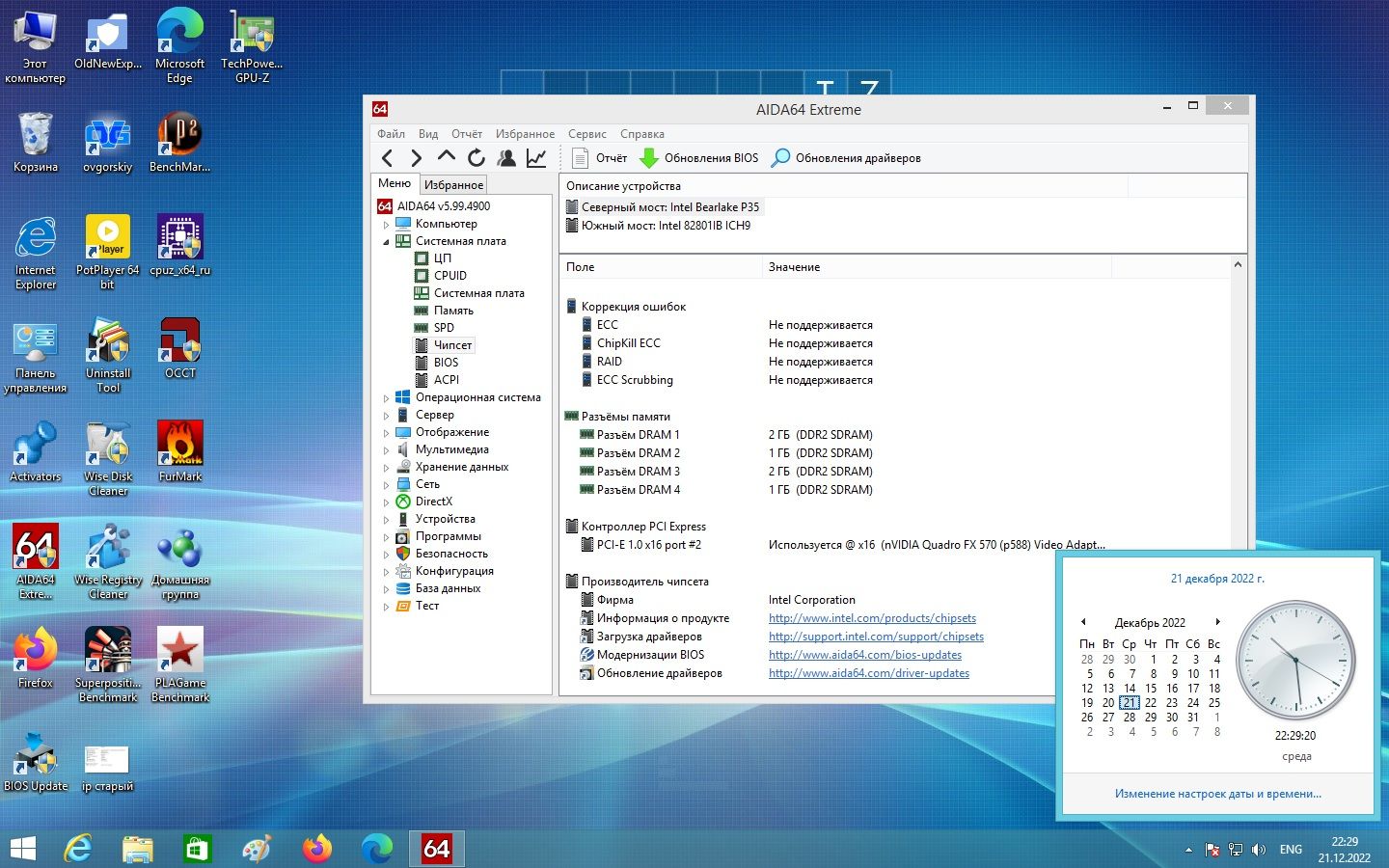The width and height of the screenshot is (1389, 868).
Task: Select the cpuz_x64_ru desktop shortcut
Action: (x=180, y=245)
